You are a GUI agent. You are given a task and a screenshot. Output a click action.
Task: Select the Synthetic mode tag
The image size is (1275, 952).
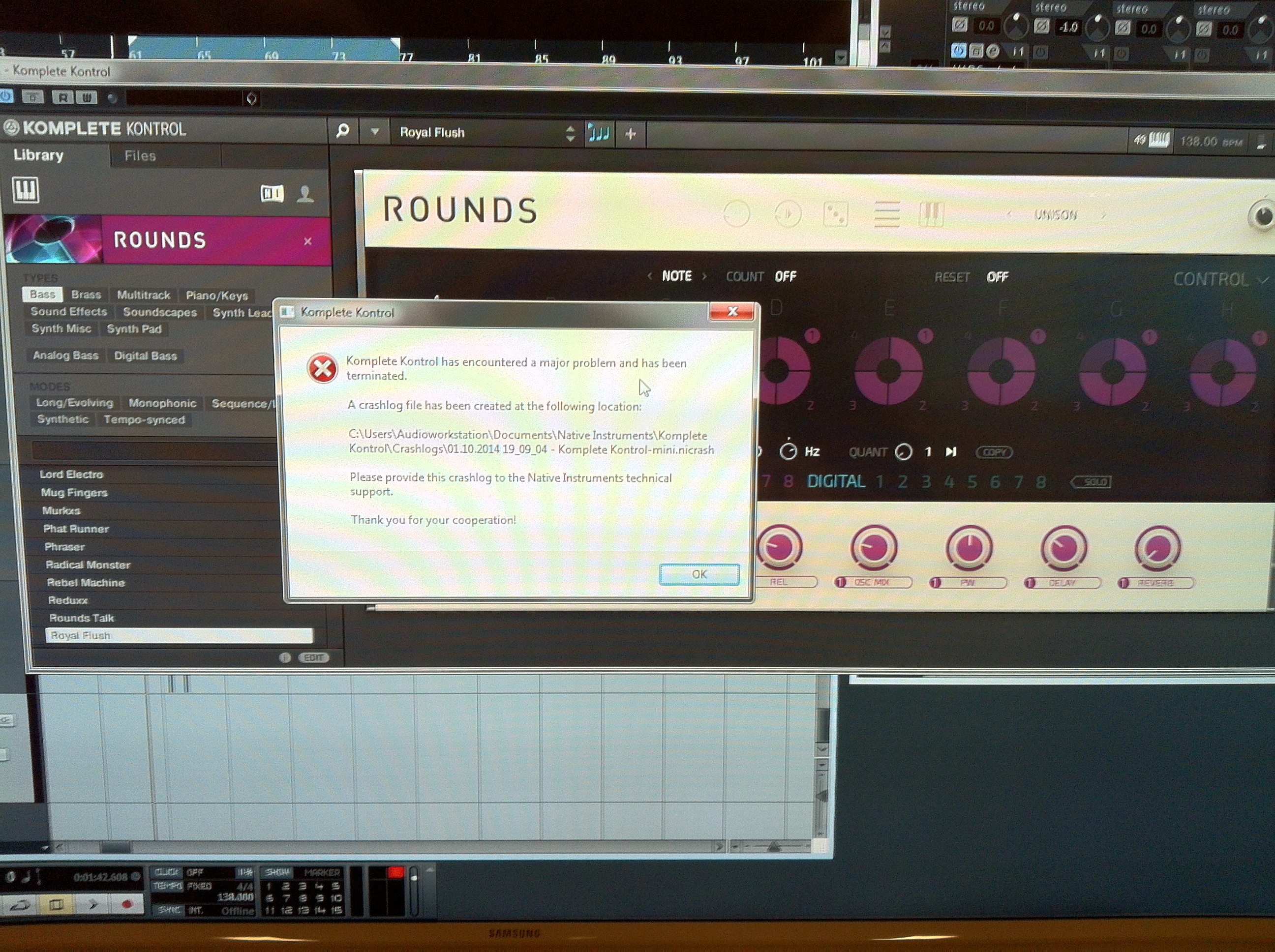pyautogui.click(x=63, y=419)
